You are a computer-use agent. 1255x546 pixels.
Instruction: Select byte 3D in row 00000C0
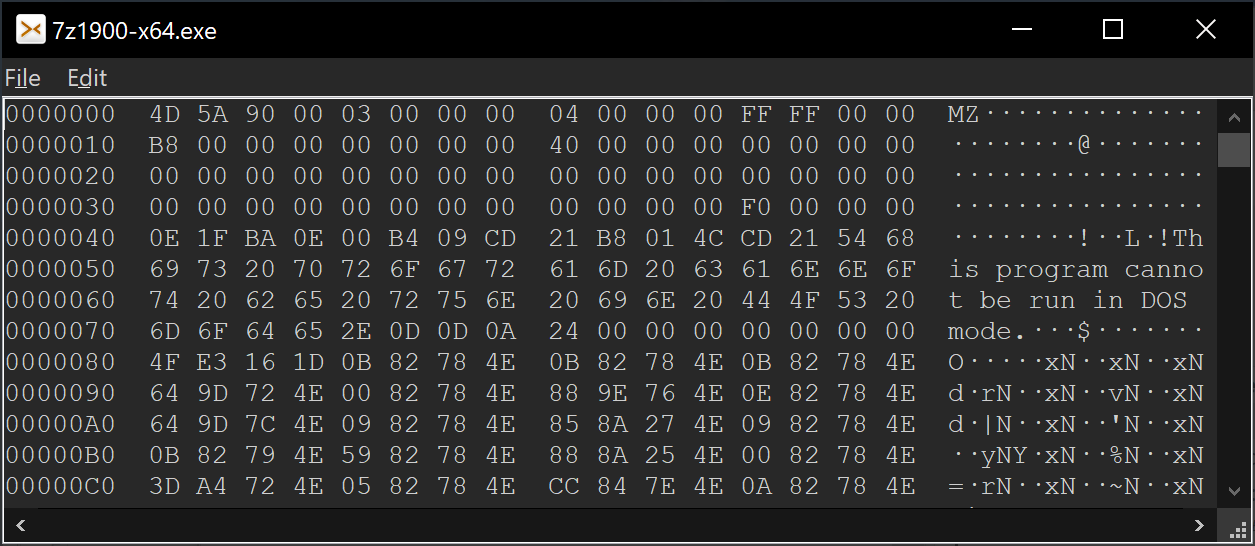(162, 487)
